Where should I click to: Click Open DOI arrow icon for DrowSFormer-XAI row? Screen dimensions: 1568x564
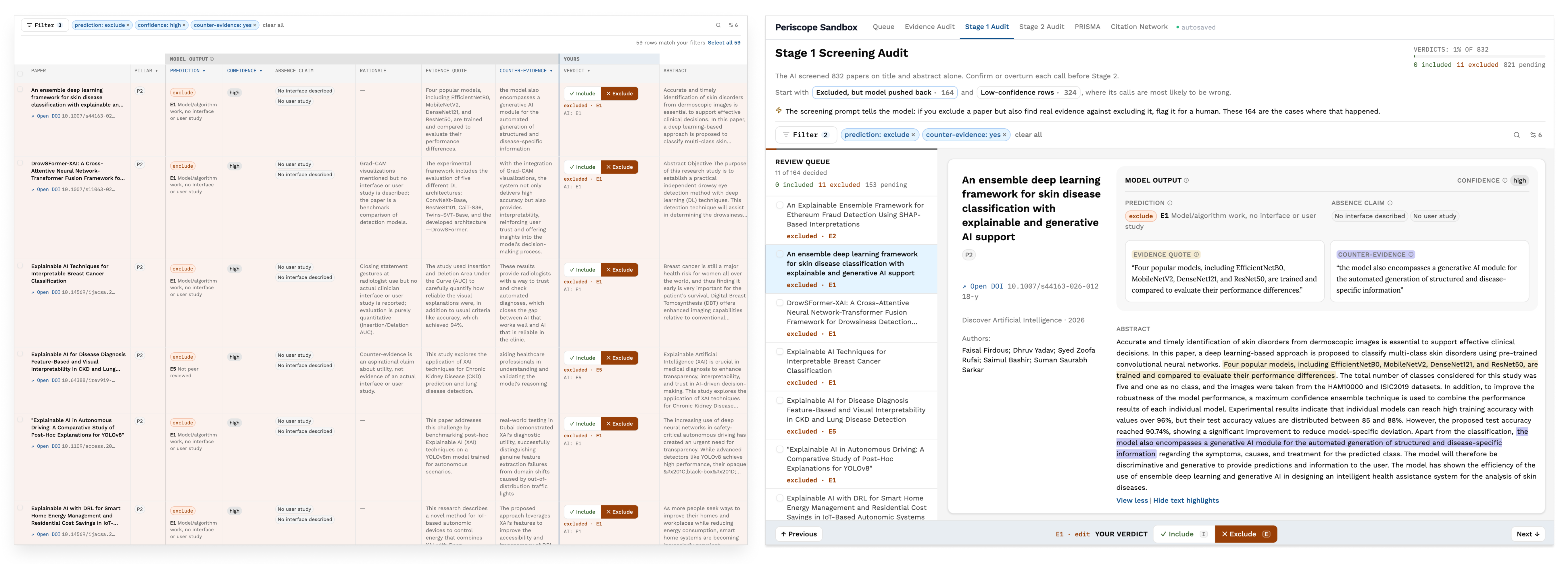(x=33, y=190)
